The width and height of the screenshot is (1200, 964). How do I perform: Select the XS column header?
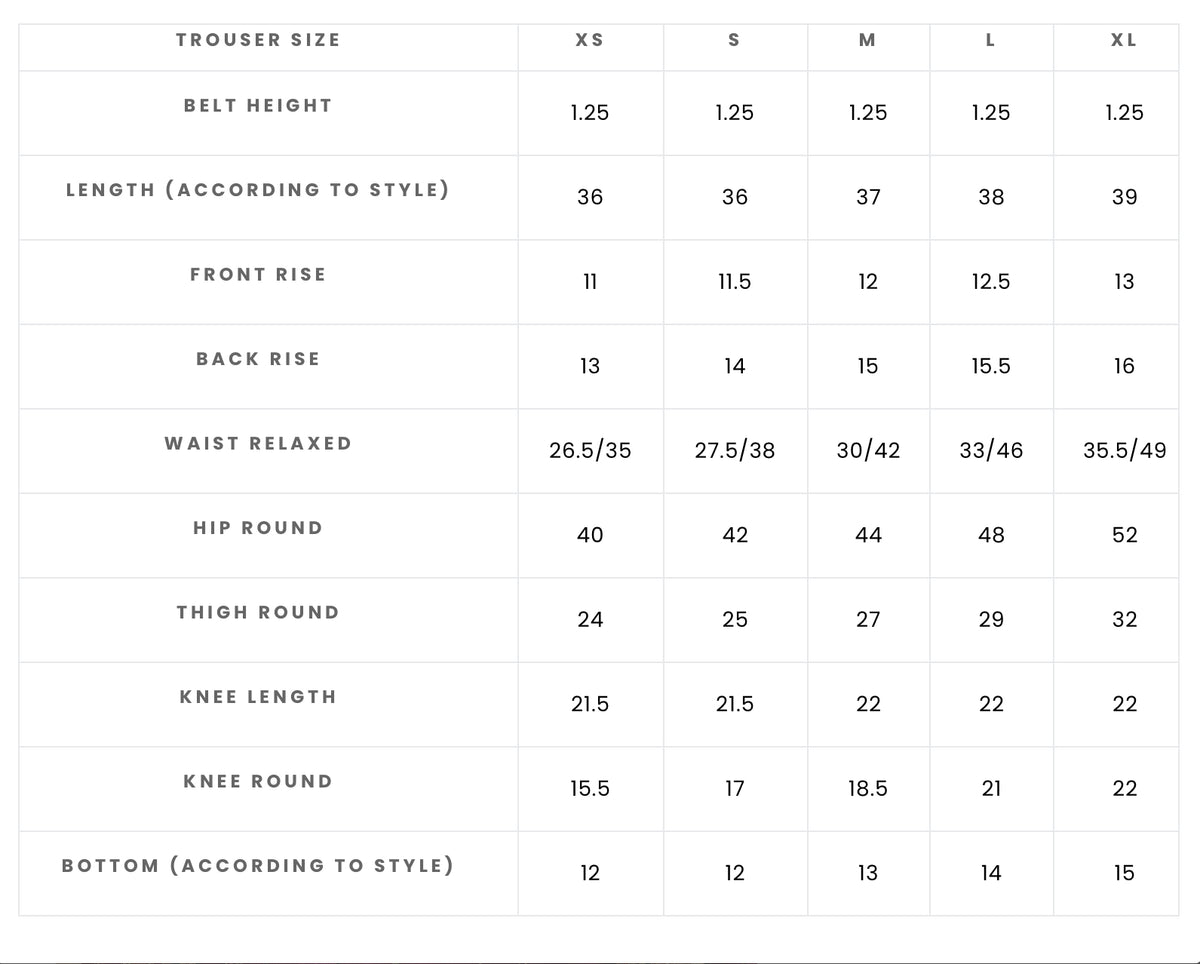590,40
